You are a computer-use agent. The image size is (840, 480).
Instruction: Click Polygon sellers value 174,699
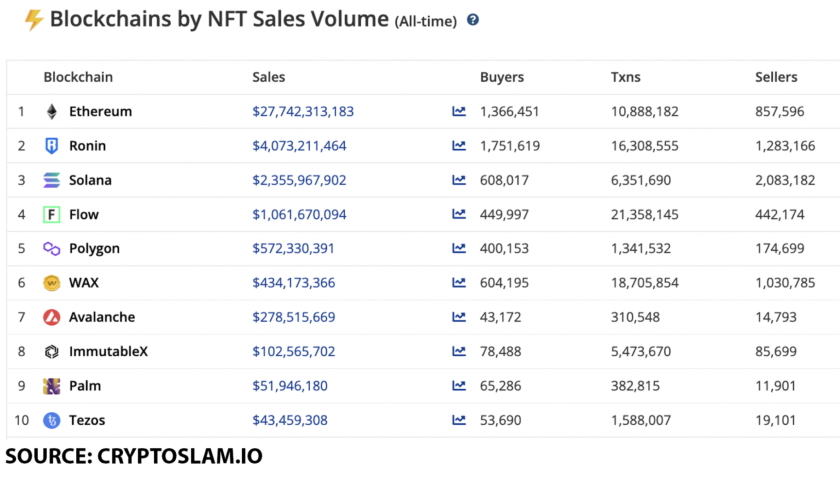[x=779, y=249]
